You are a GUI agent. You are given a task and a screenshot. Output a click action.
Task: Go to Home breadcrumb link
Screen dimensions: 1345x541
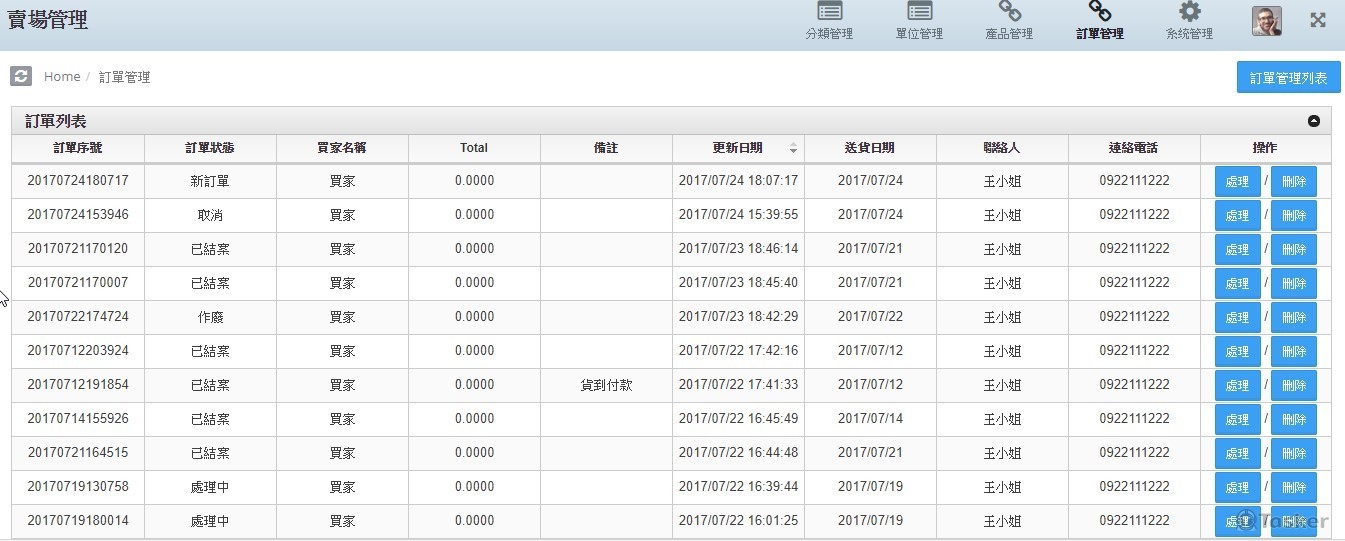pos(62,77)
